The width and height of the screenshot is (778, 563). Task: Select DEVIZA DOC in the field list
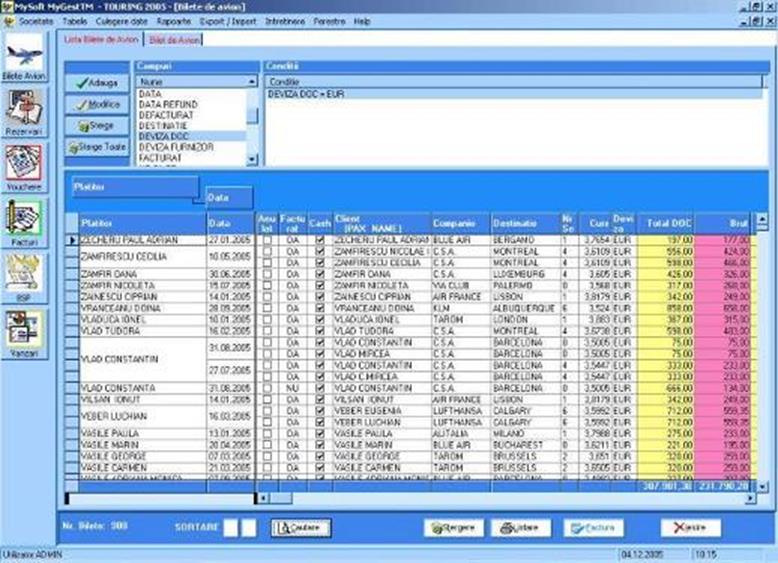pos(192,136)
